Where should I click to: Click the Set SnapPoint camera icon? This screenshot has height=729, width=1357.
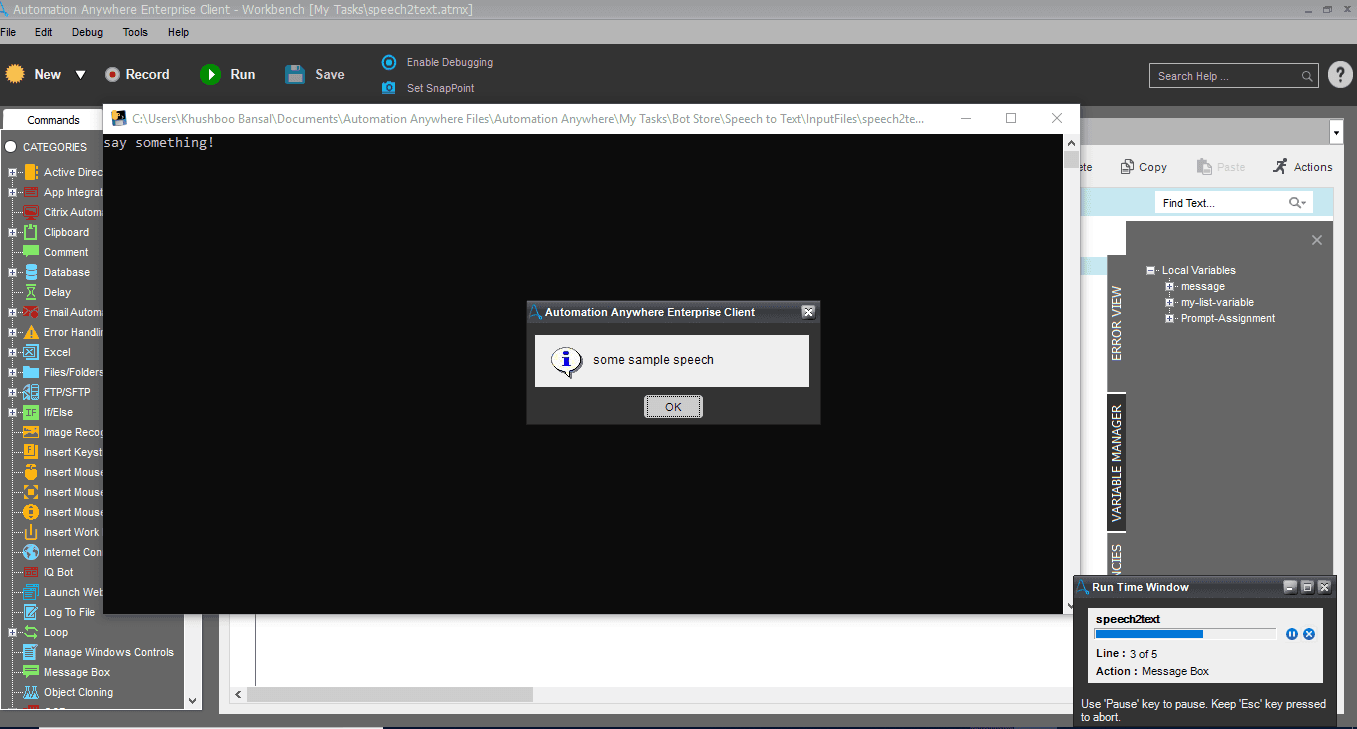[x=389, y=88]
